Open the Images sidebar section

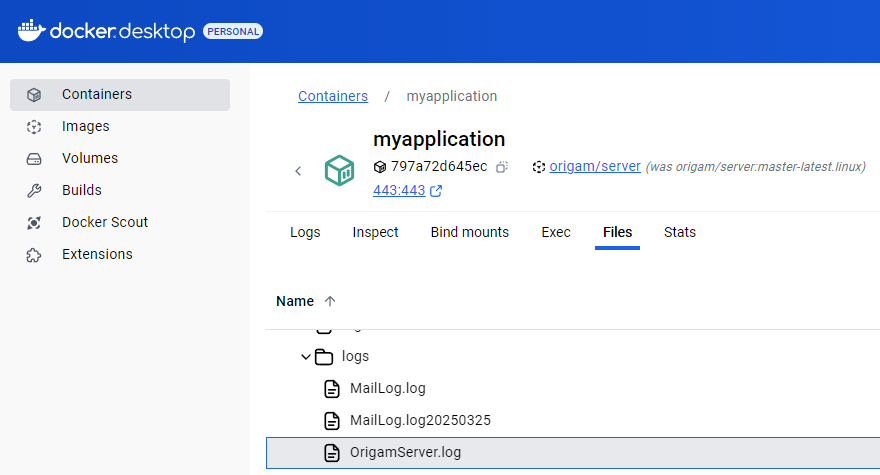120,126
